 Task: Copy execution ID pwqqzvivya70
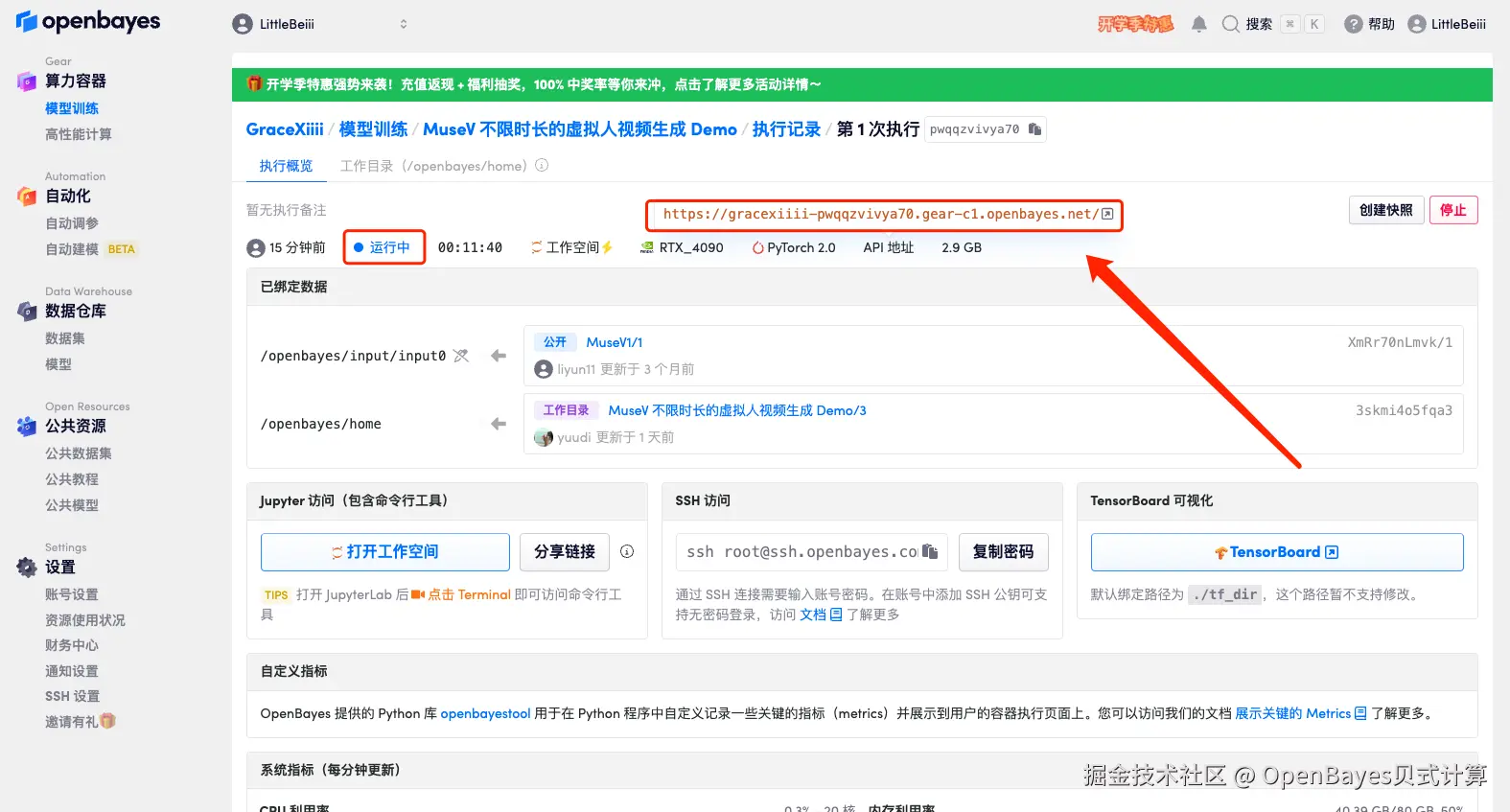[1034, 129]
